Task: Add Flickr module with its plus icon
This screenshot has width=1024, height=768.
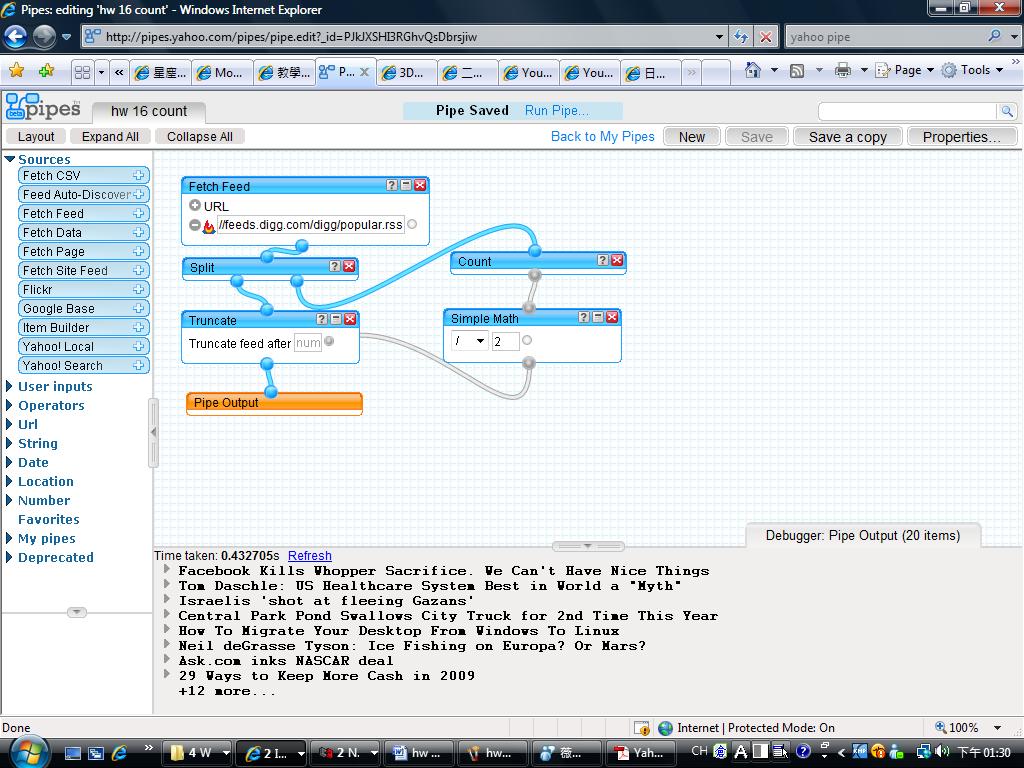Action: 138,289
